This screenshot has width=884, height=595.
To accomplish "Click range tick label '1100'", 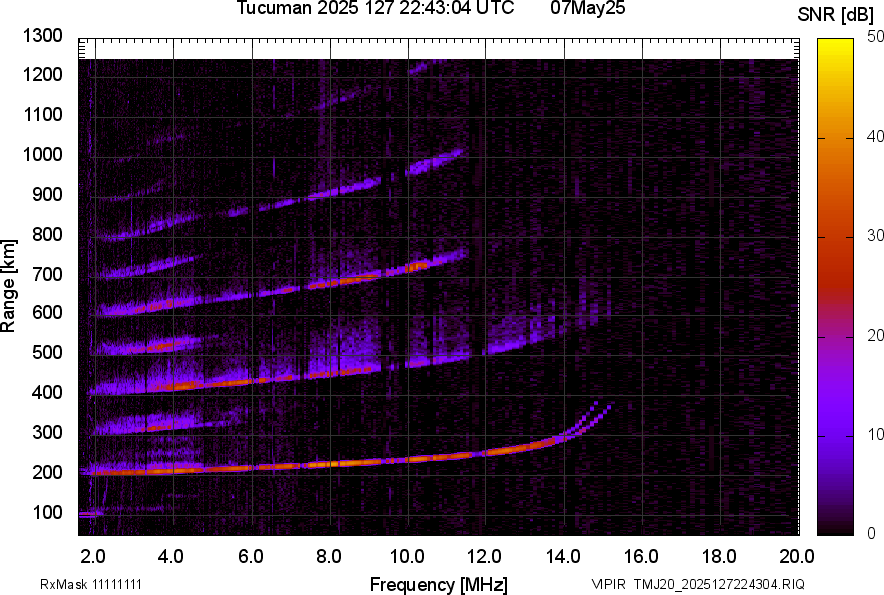I will pos(42,114).
